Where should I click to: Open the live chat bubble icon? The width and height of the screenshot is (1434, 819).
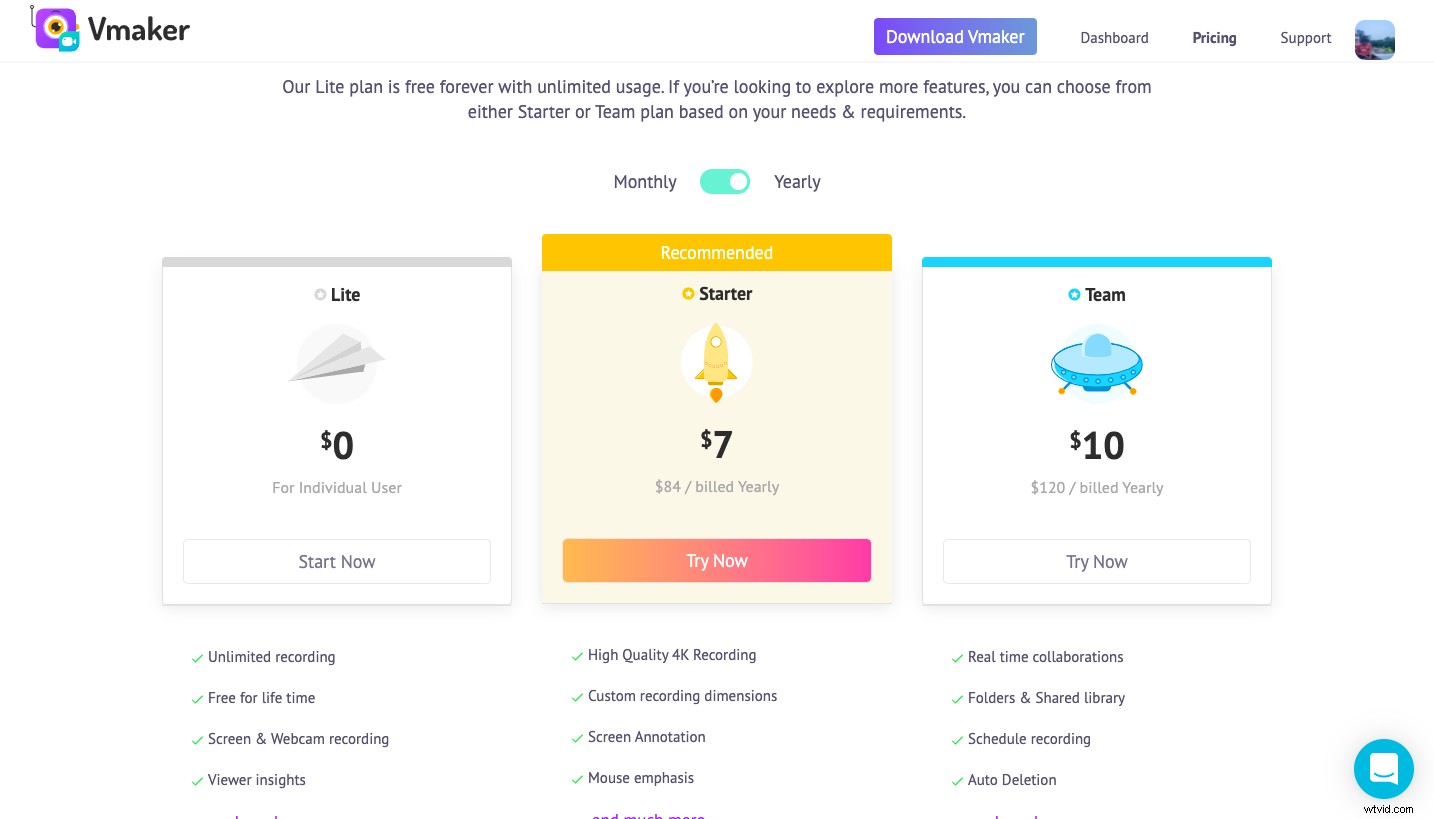coord(1384,769)
